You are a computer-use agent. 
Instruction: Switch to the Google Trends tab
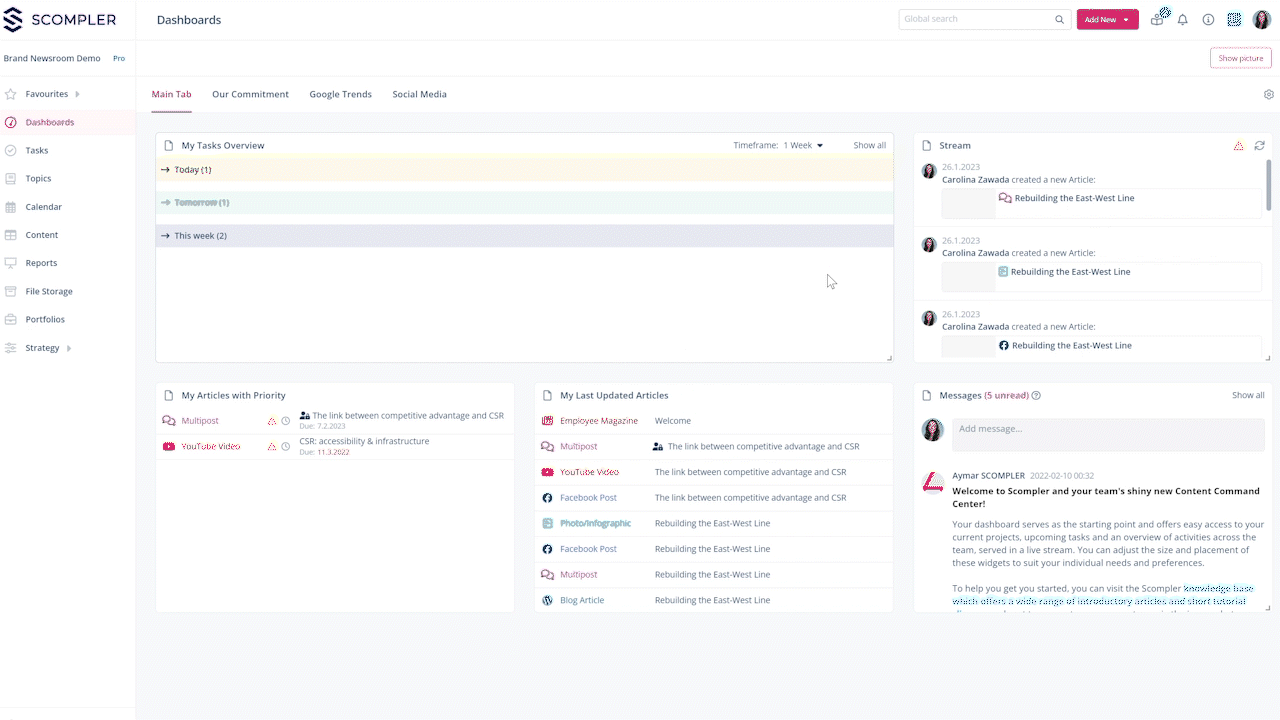pos(340,95)
